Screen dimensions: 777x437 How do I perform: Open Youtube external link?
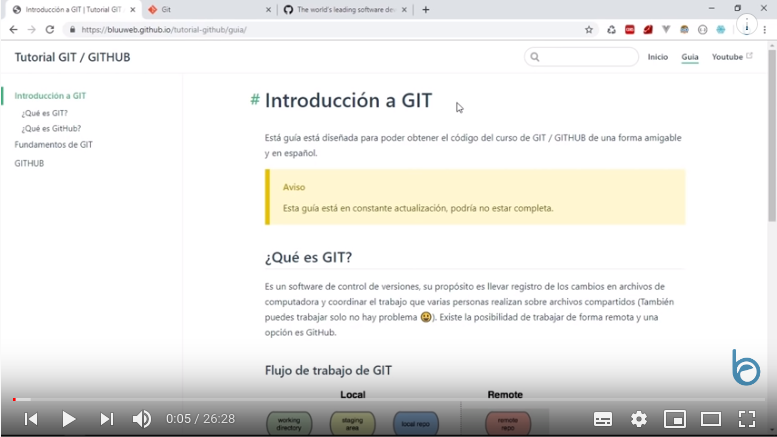coord(732,57)
